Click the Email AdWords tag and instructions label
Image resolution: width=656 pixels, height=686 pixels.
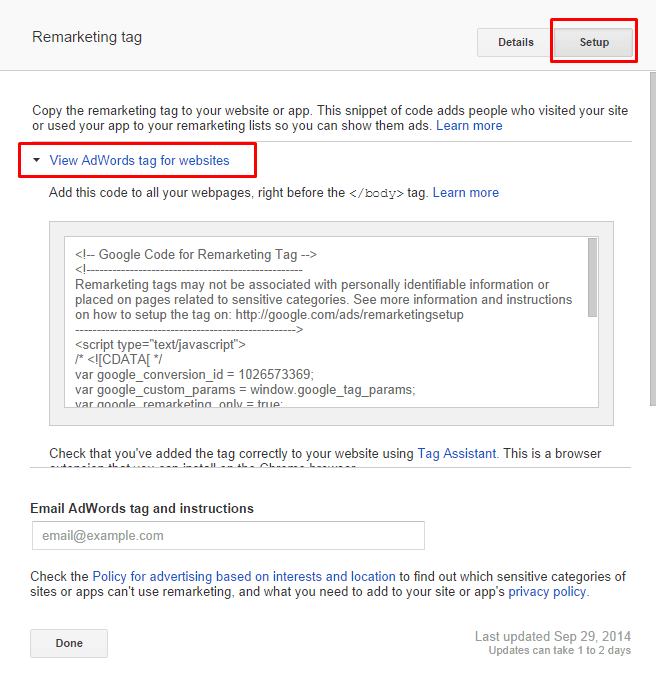click(x=142, y=508)
